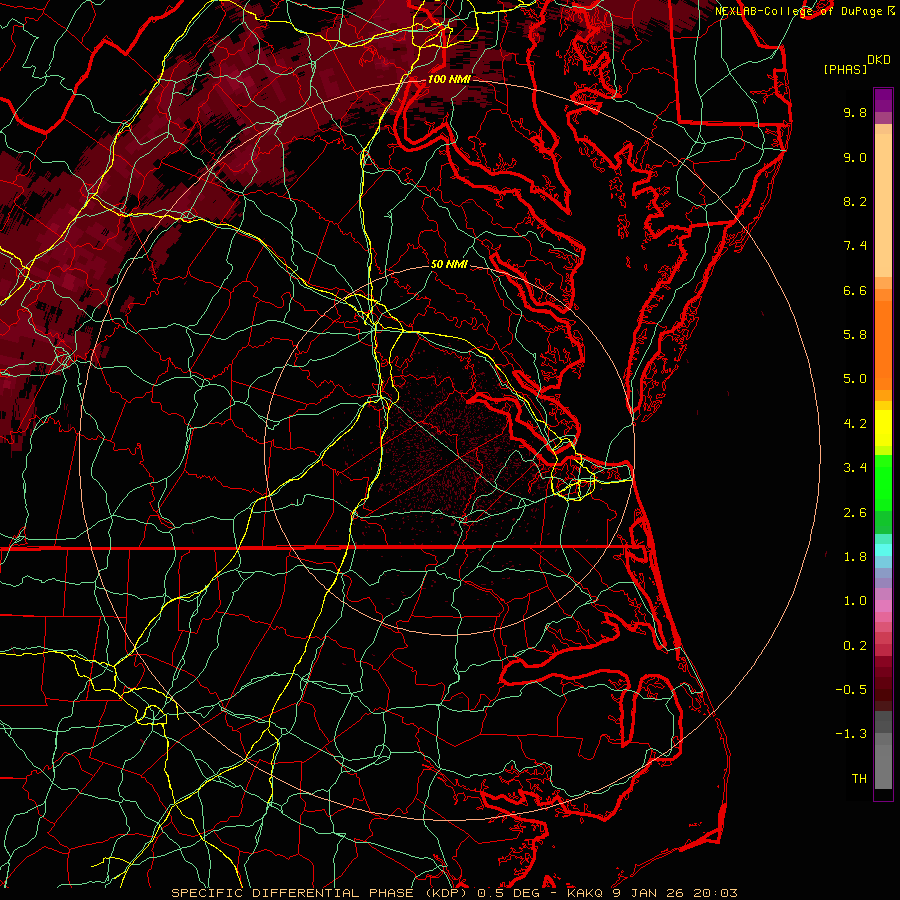Image resolution: width=900 pixels, height=900 pixels.
Task: Pick the purple band atop the color bar
Action: [883, 100]
